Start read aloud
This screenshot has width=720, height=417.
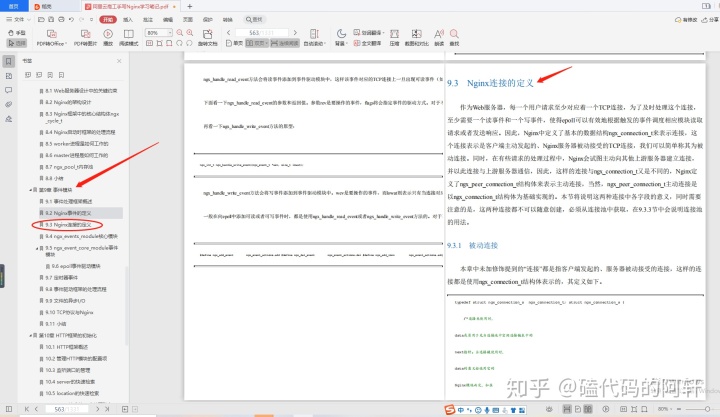tap(439, 38)
